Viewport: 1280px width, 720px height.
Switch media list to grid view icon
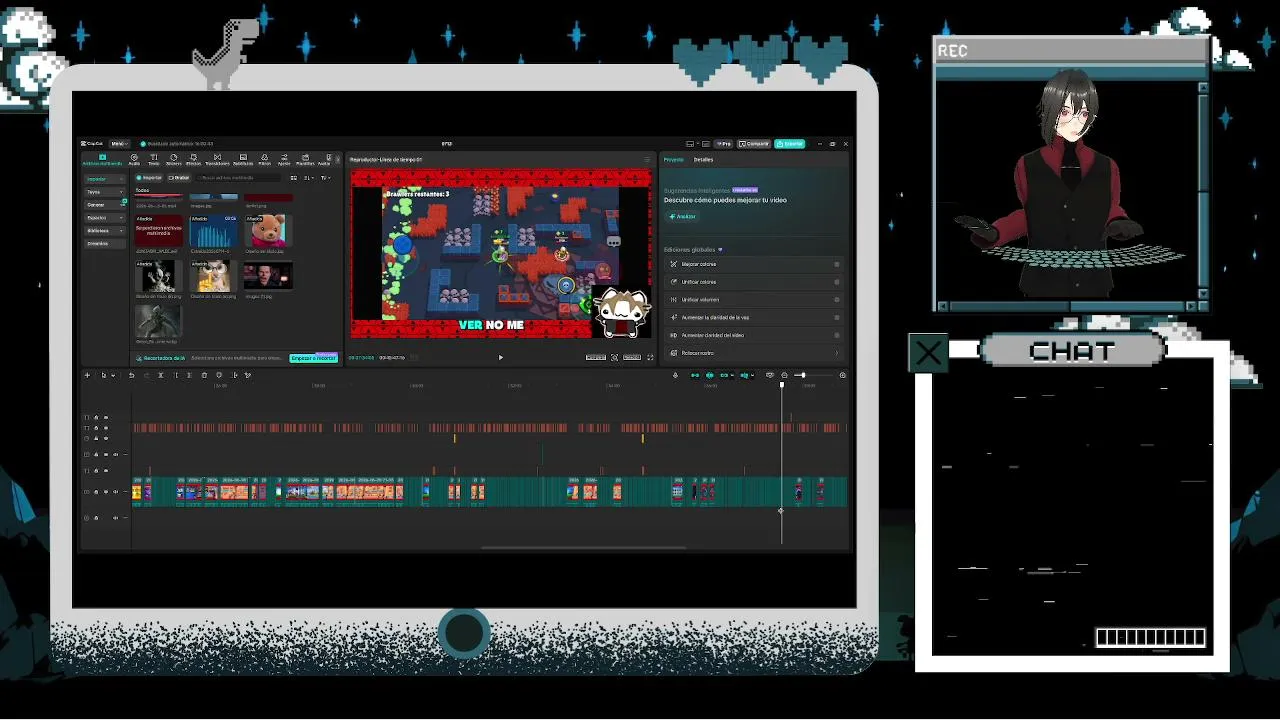[x=293, y=178]
